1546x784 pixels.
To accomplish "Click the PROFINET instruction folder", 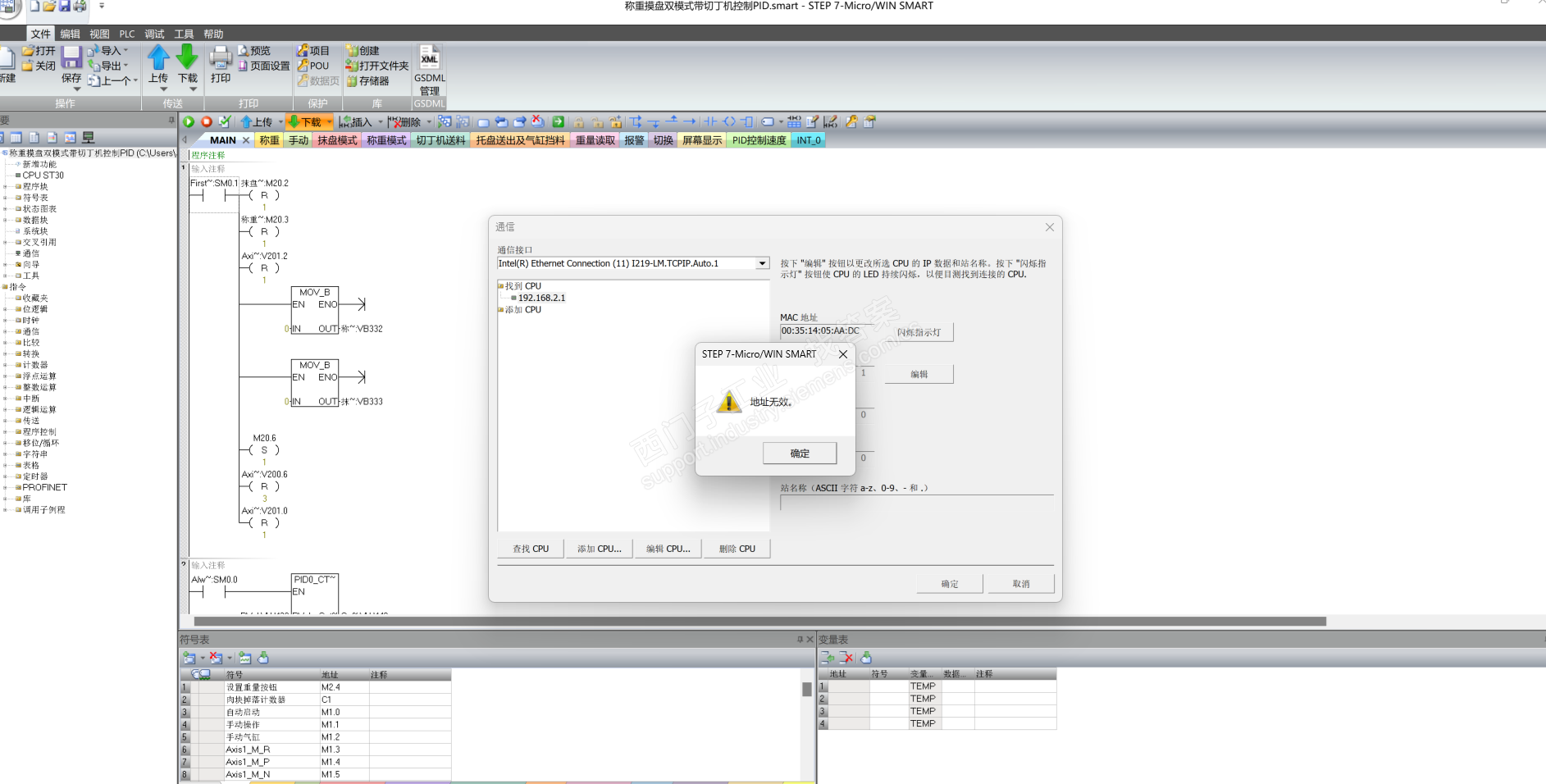I will [x=45, y=487].
